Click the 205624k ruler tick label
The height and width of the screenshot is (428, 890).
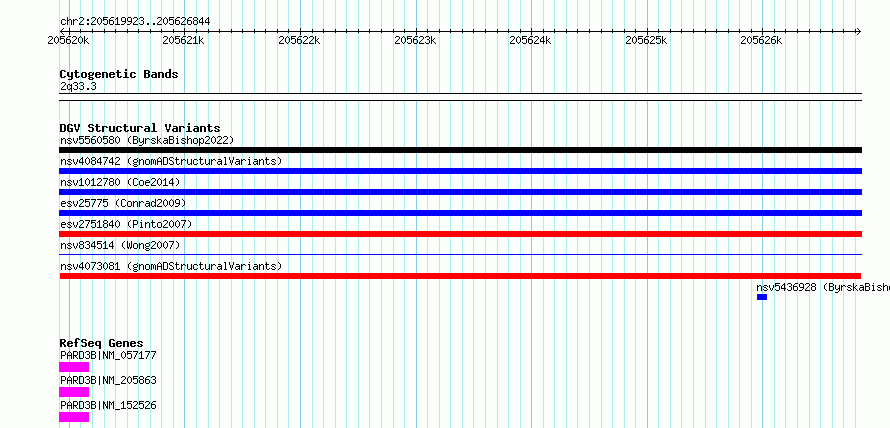pos(531,40)
